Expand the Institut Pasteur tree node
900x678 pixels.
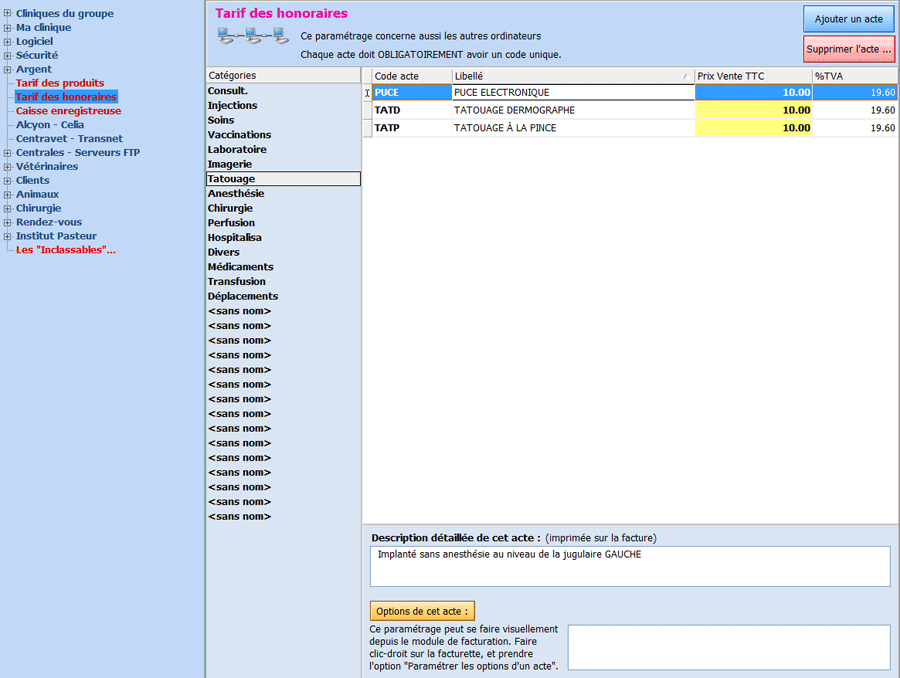click(8, 237)
